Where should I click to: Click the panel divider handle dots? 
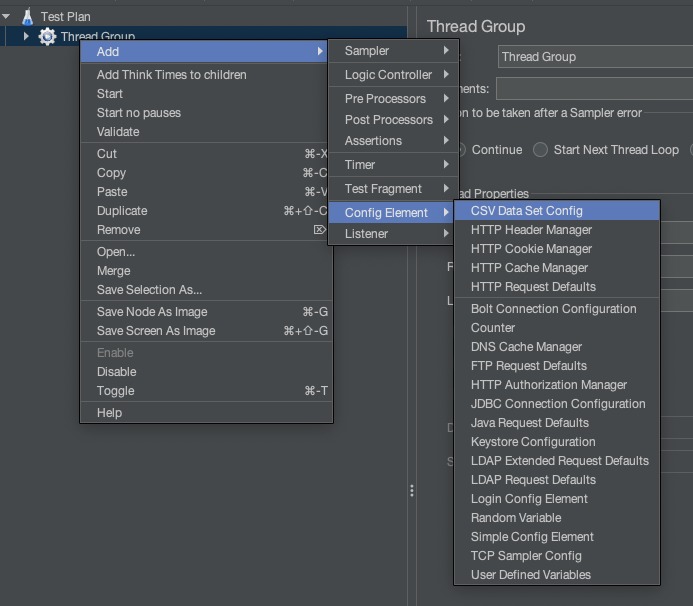pyautogui.click(x=412, y=491)
